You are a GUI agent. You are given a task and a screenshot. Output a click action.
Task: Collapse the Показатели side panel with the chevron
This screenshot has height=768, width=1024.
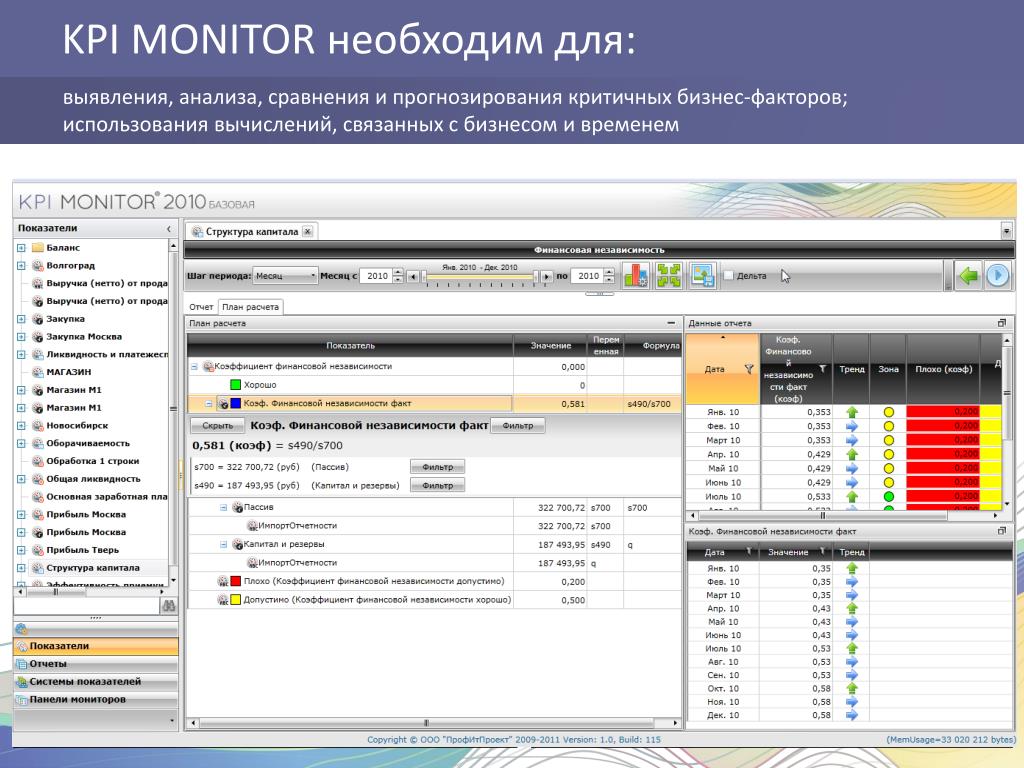tap(168, 229)
